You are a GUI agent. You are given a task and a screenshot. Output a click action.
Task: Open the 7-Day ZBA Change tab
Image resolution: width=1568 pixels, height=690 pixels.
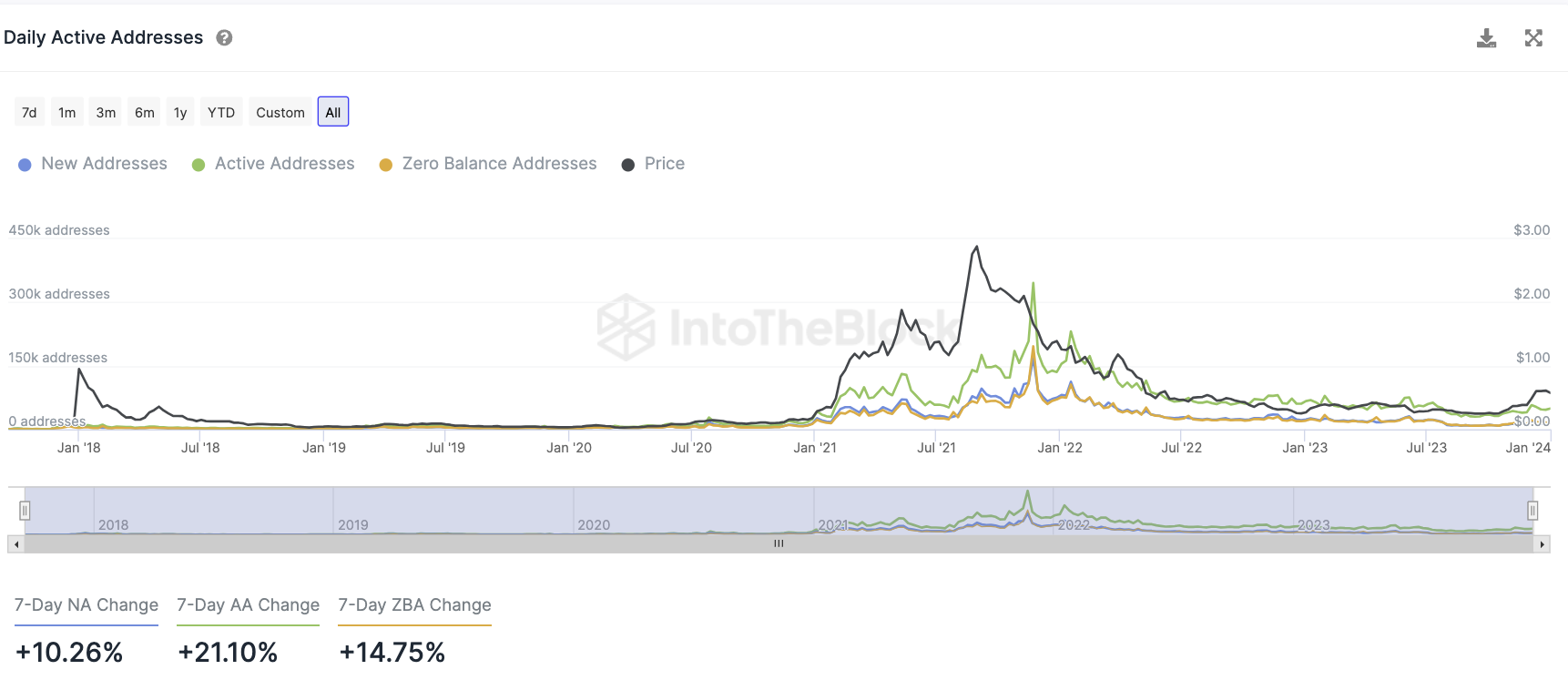414,605
